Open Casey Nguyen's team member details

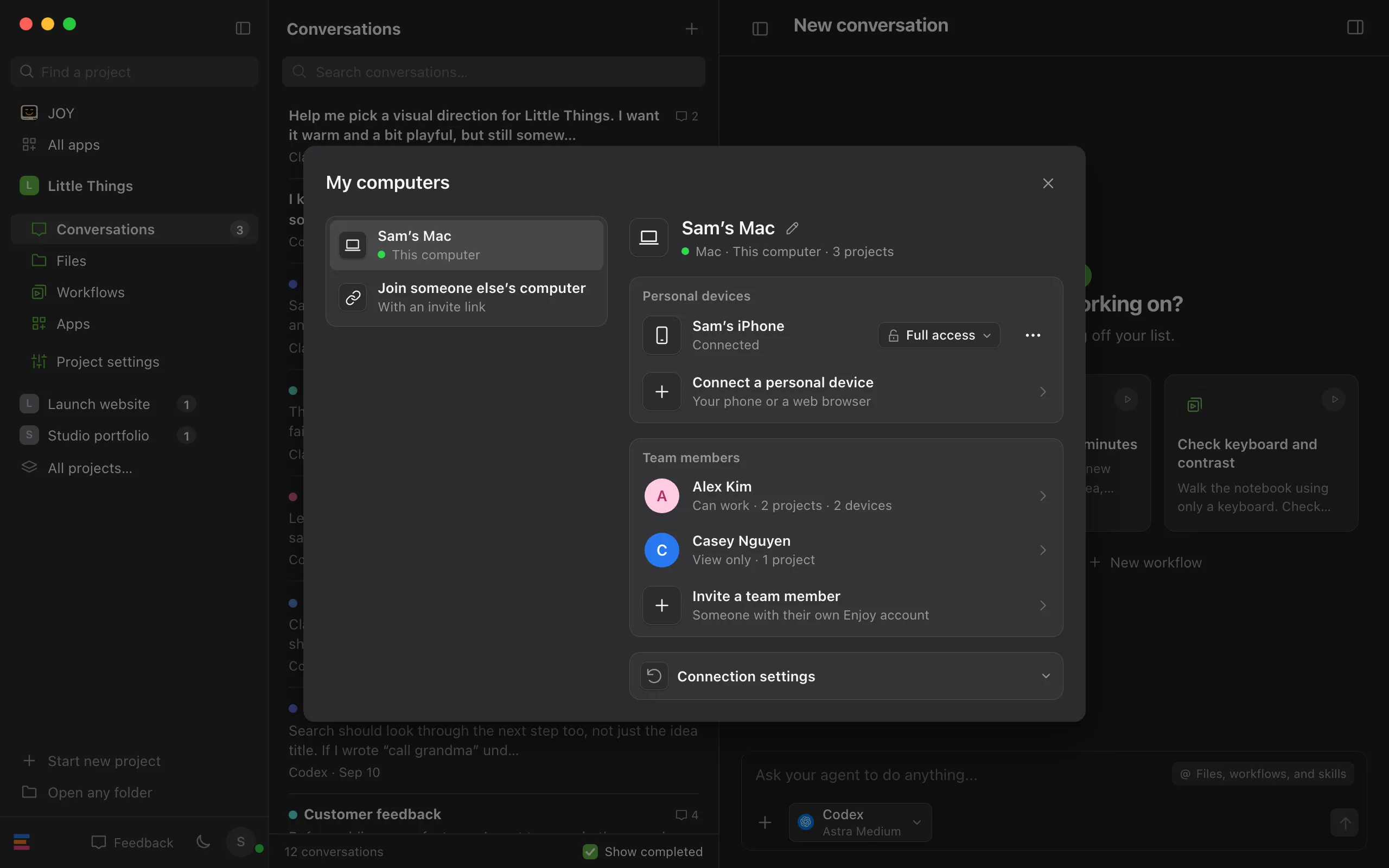[846, 550]
